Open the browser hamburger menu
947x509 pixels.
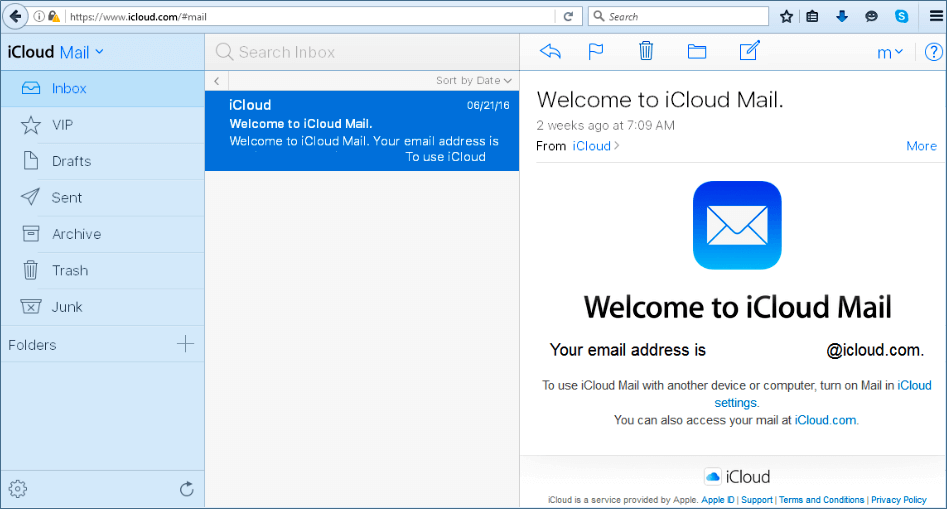(x=936, y=16)
